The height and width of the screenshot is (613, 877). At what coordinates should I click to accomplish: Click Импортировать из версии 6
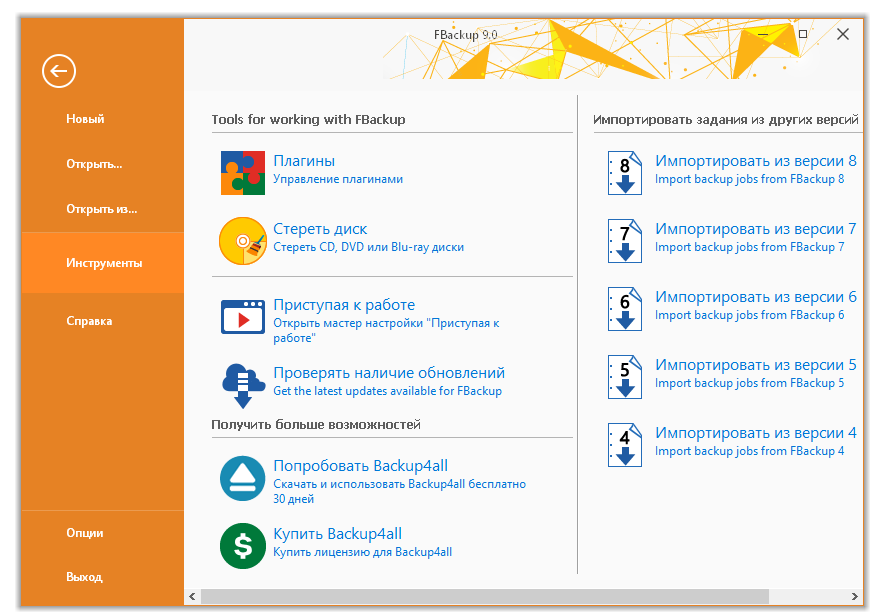point(756,297)
